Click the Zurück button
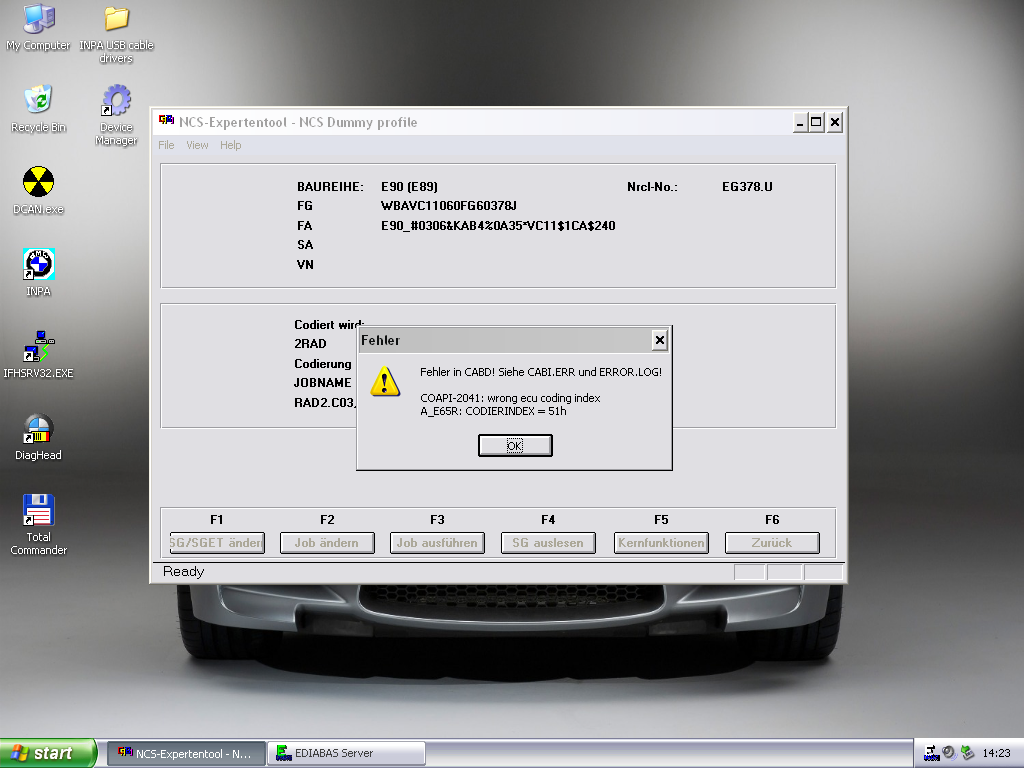The image size is (1024, 768). pos(771,543)
